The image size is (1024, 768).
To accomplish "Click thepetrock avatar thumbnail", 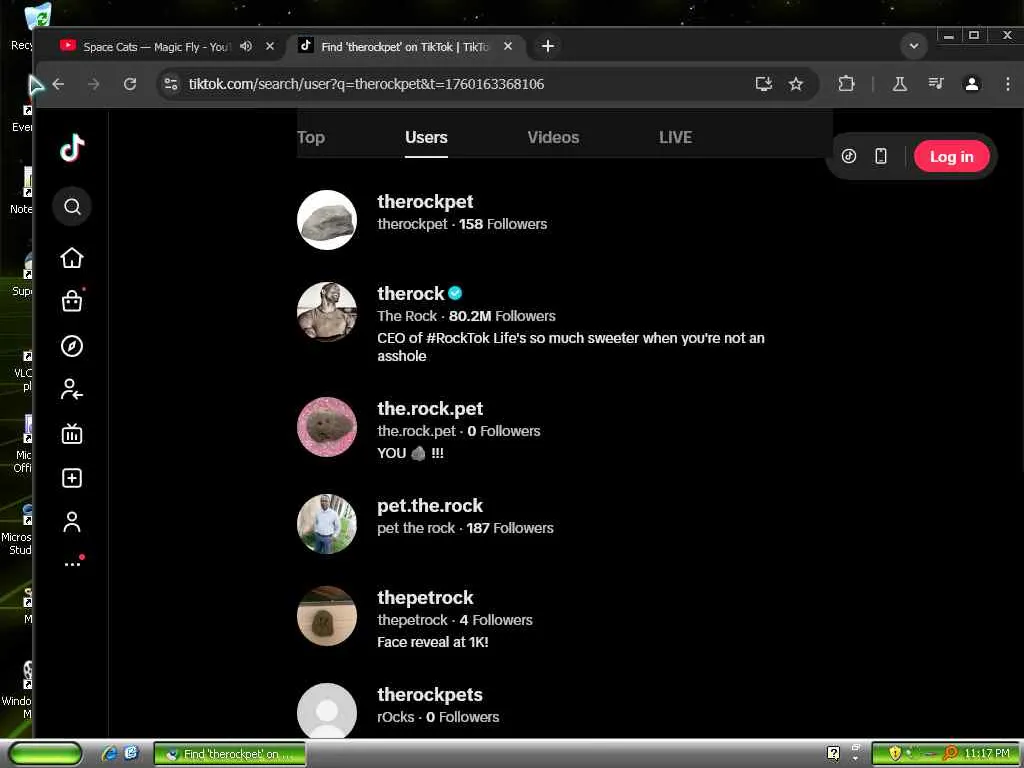I will [327, 616].
